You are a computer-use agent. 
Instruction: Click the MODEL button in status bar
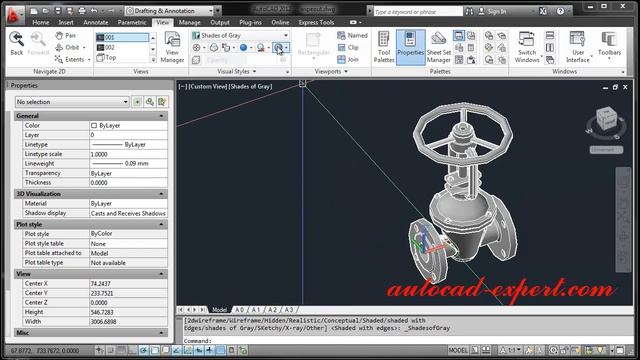tap(458, 350)
